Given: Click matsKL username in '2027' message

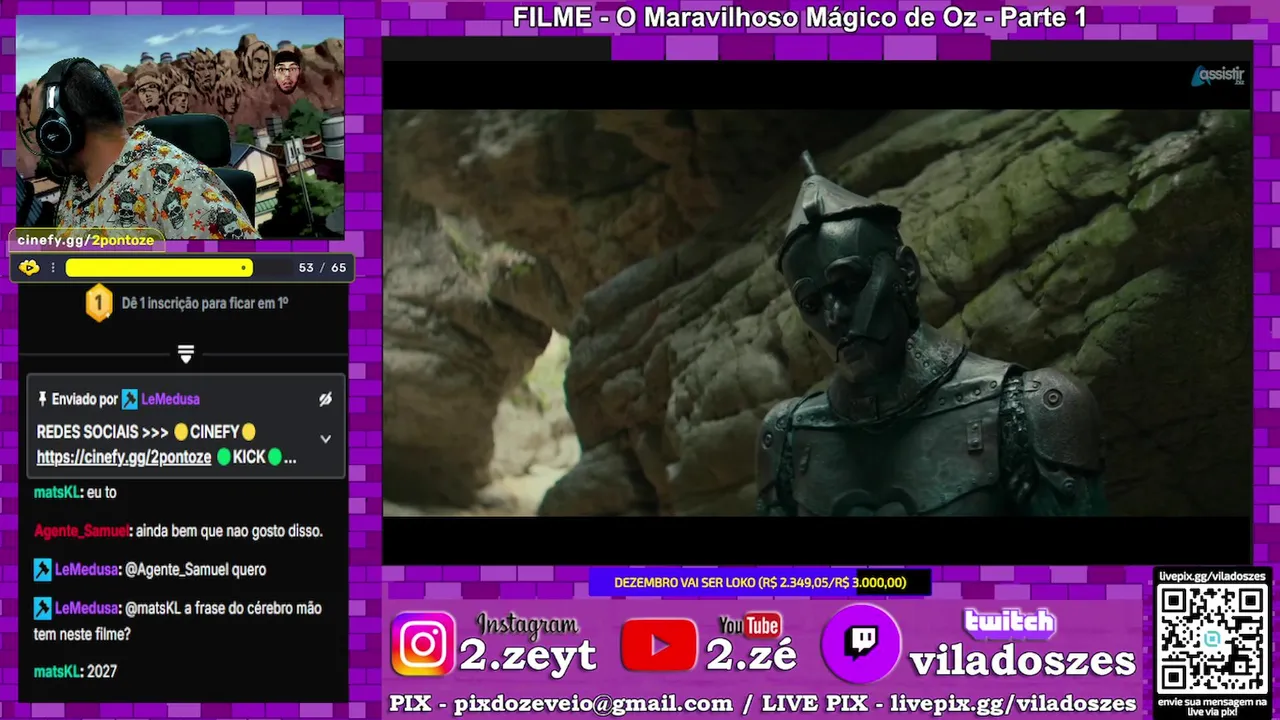Looking at the screenshot, I should tap(57, 672).
